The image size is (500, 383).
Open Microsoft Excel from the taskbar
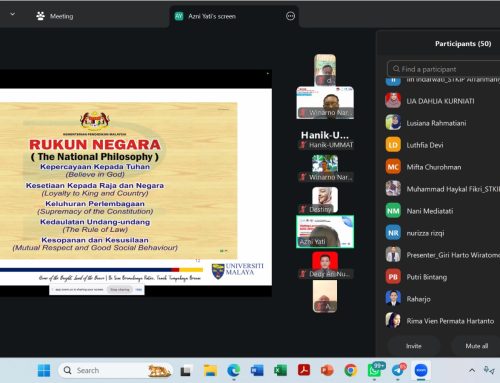pos(280,370)
